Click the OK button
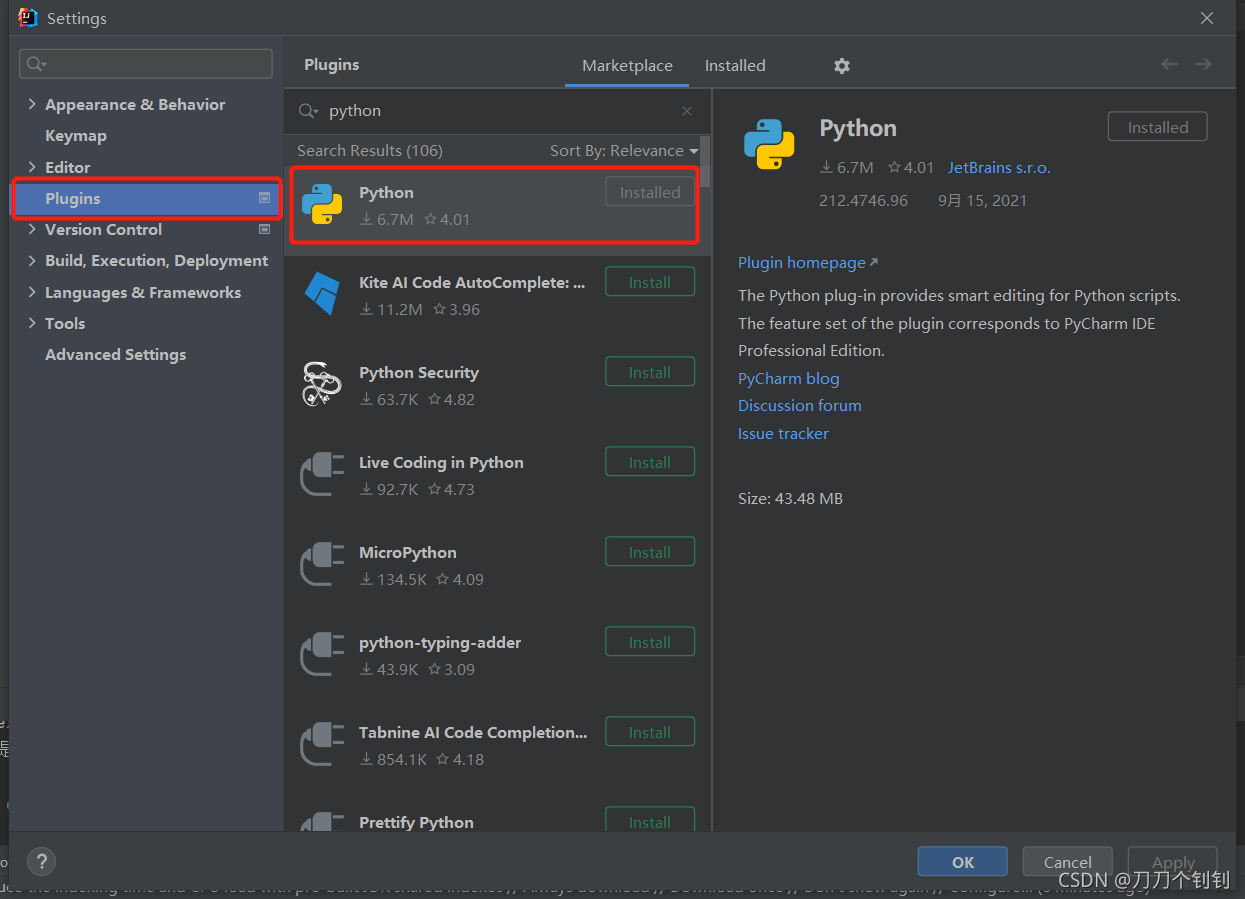The image size is (1245, 899). 963,862
